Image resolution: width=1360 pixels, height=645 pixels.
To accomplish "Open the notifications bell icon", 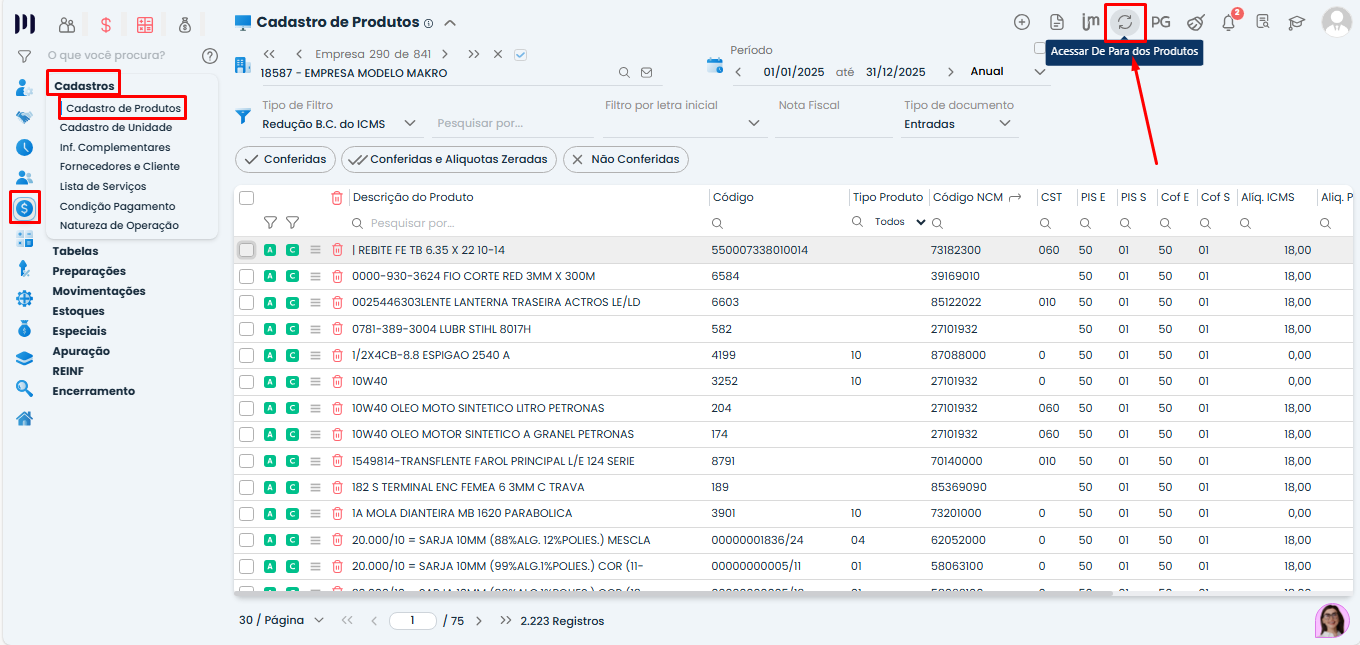I will 1228,22.
